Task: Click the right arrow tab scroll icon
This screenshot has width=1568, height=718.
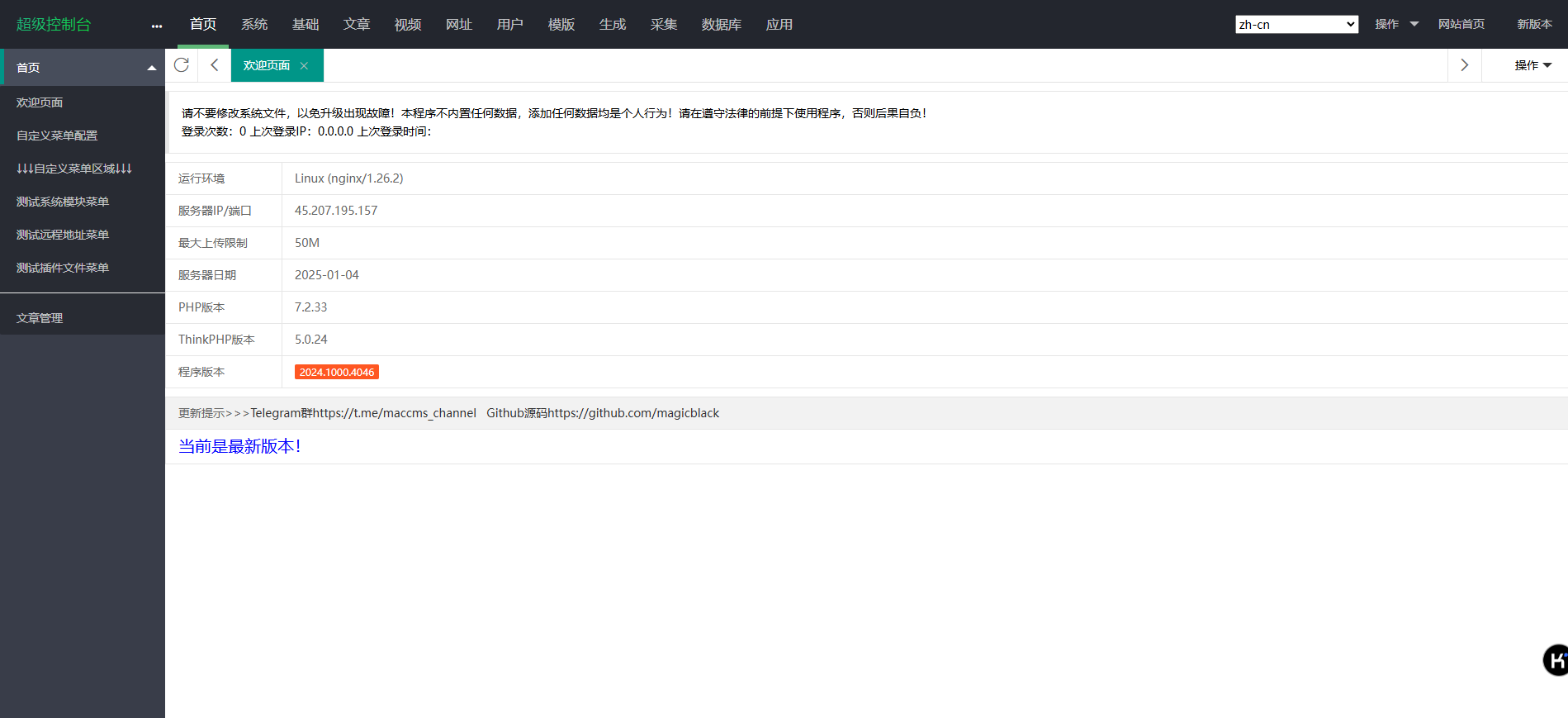Action: pyautogui.click(x=1465, y=65)
